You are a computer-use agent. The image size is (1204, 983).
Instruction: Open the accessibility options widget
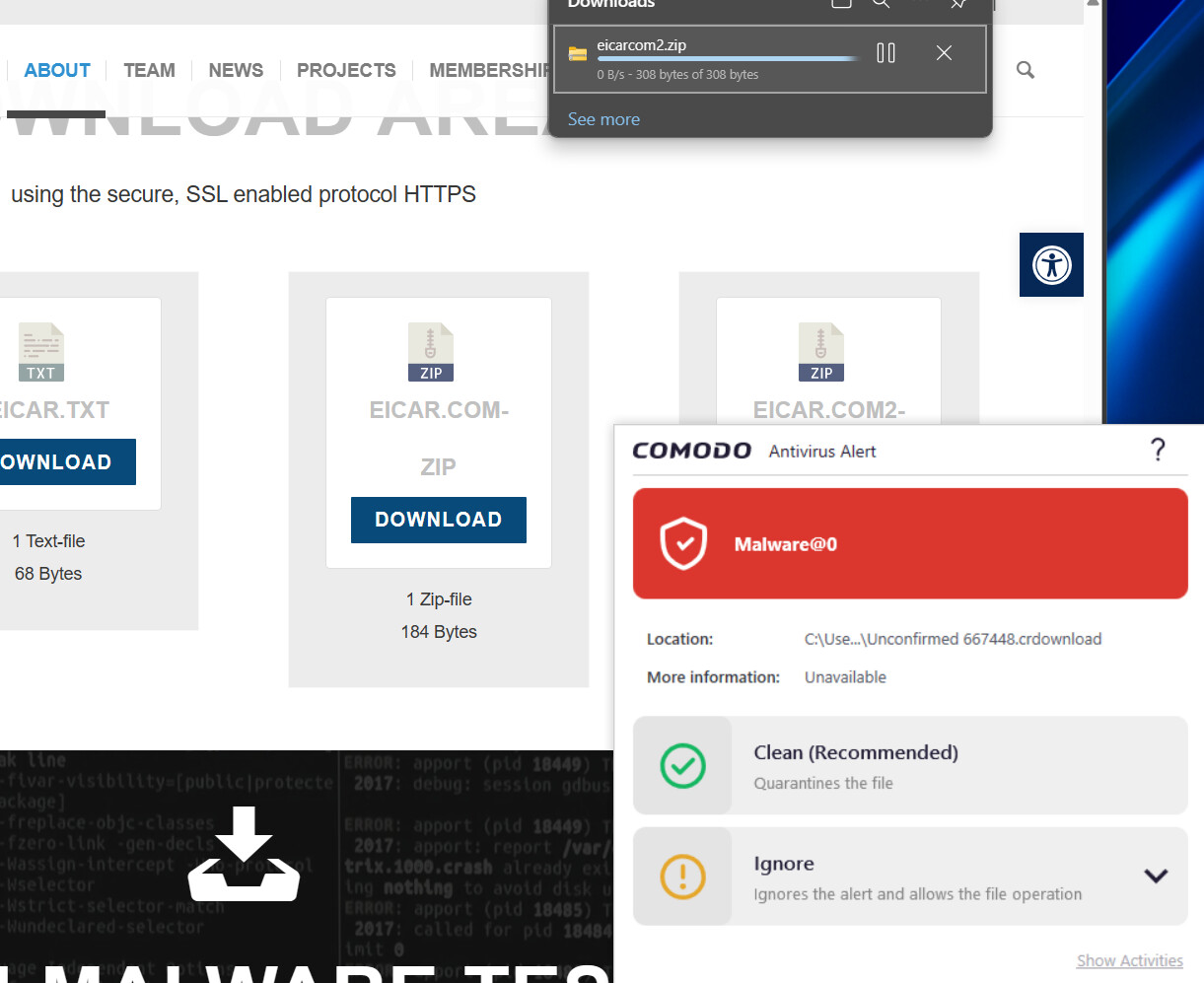(1051, 264)
